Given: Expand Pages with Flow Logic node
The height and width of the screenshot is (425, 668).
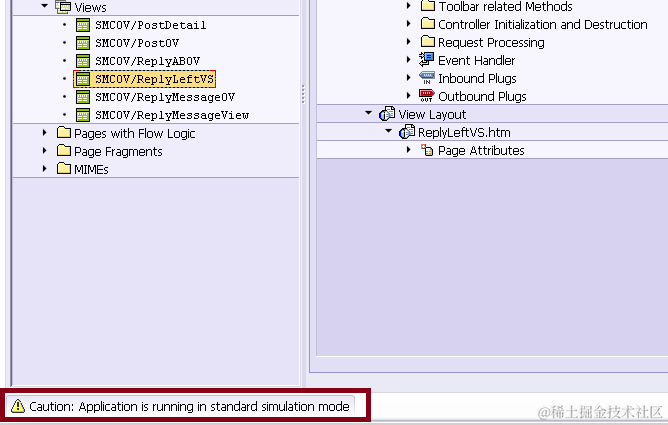Looking at the screenshot, I should 44,133.
